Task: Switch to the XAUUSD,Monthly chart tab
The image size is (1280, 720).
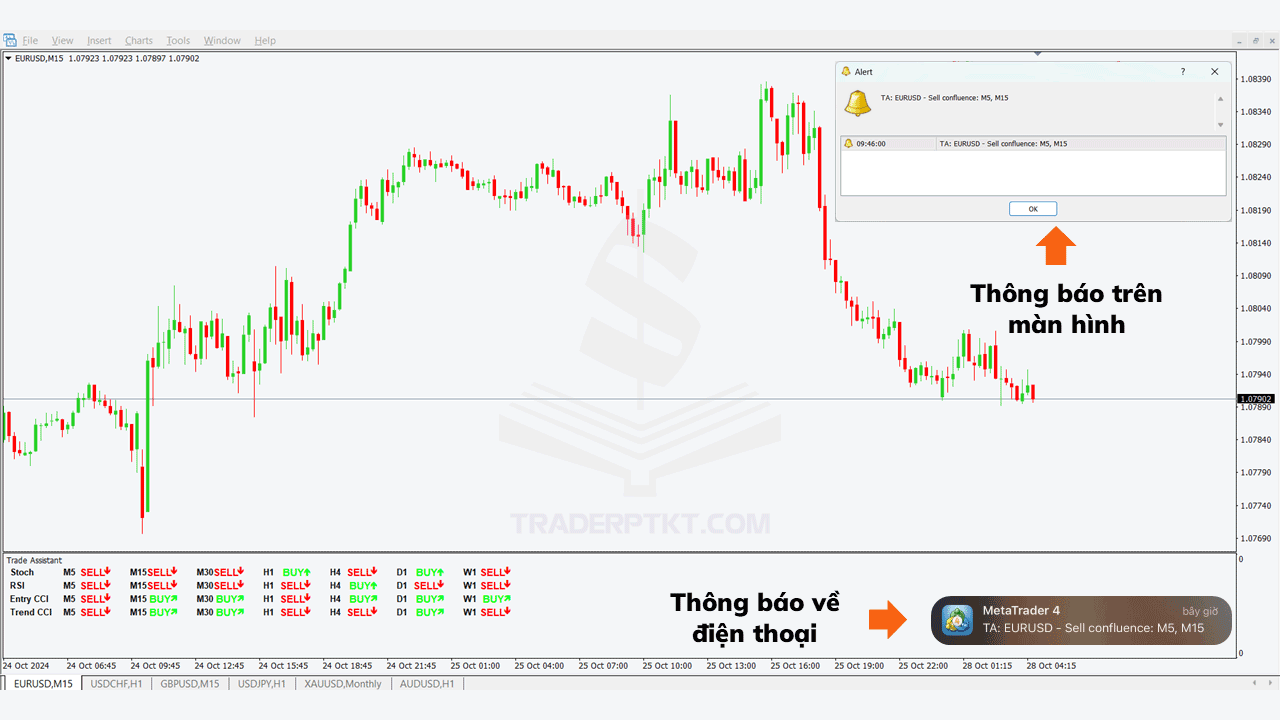Action: coord(343,684)
